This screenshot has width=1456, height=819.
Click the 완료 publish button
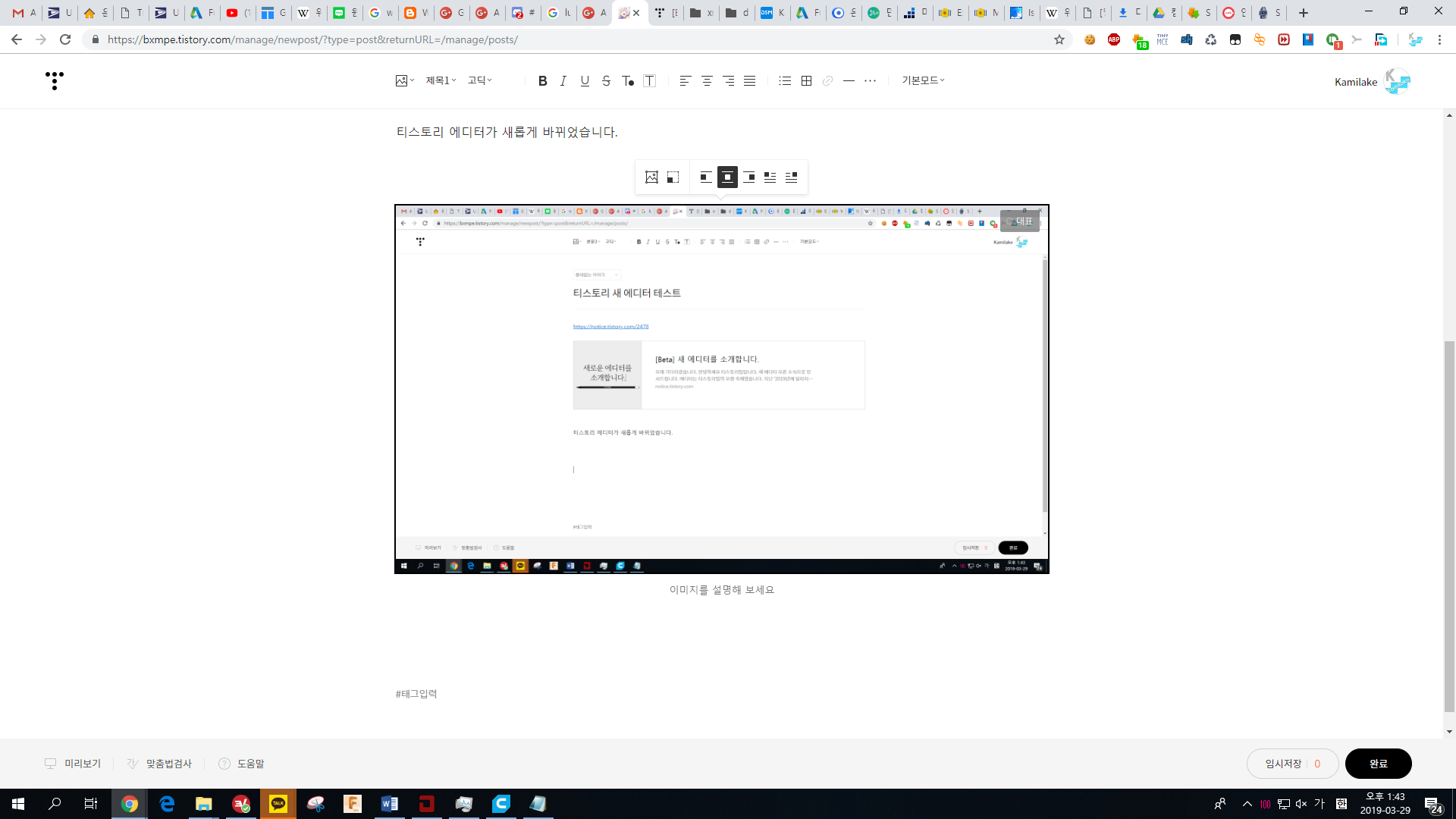pyautogui.click(x=1378, y=764)
